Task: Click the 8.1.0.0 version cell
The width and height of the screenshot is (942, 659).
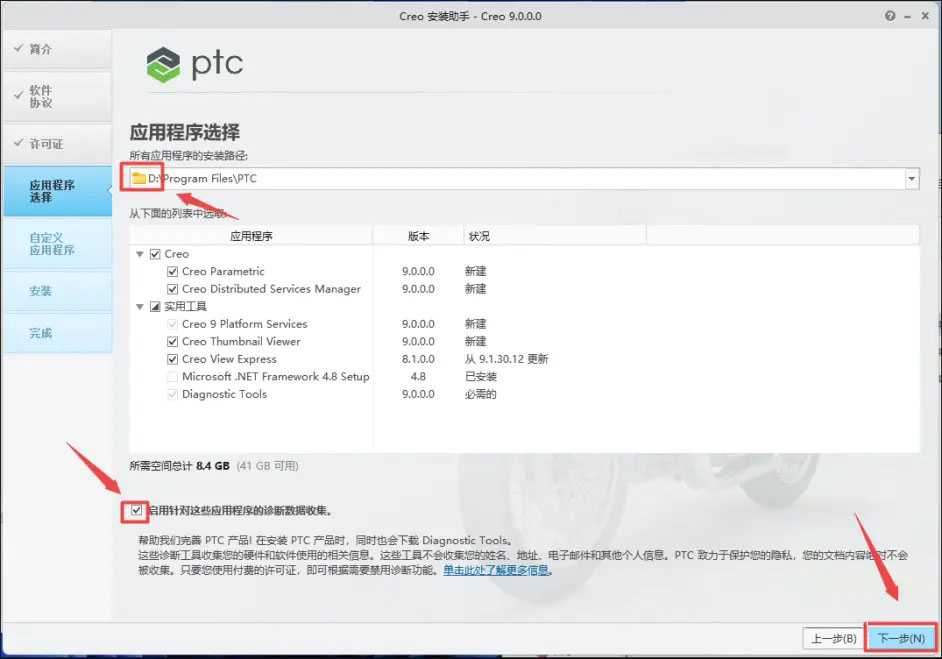Action: tap(418, 359)
